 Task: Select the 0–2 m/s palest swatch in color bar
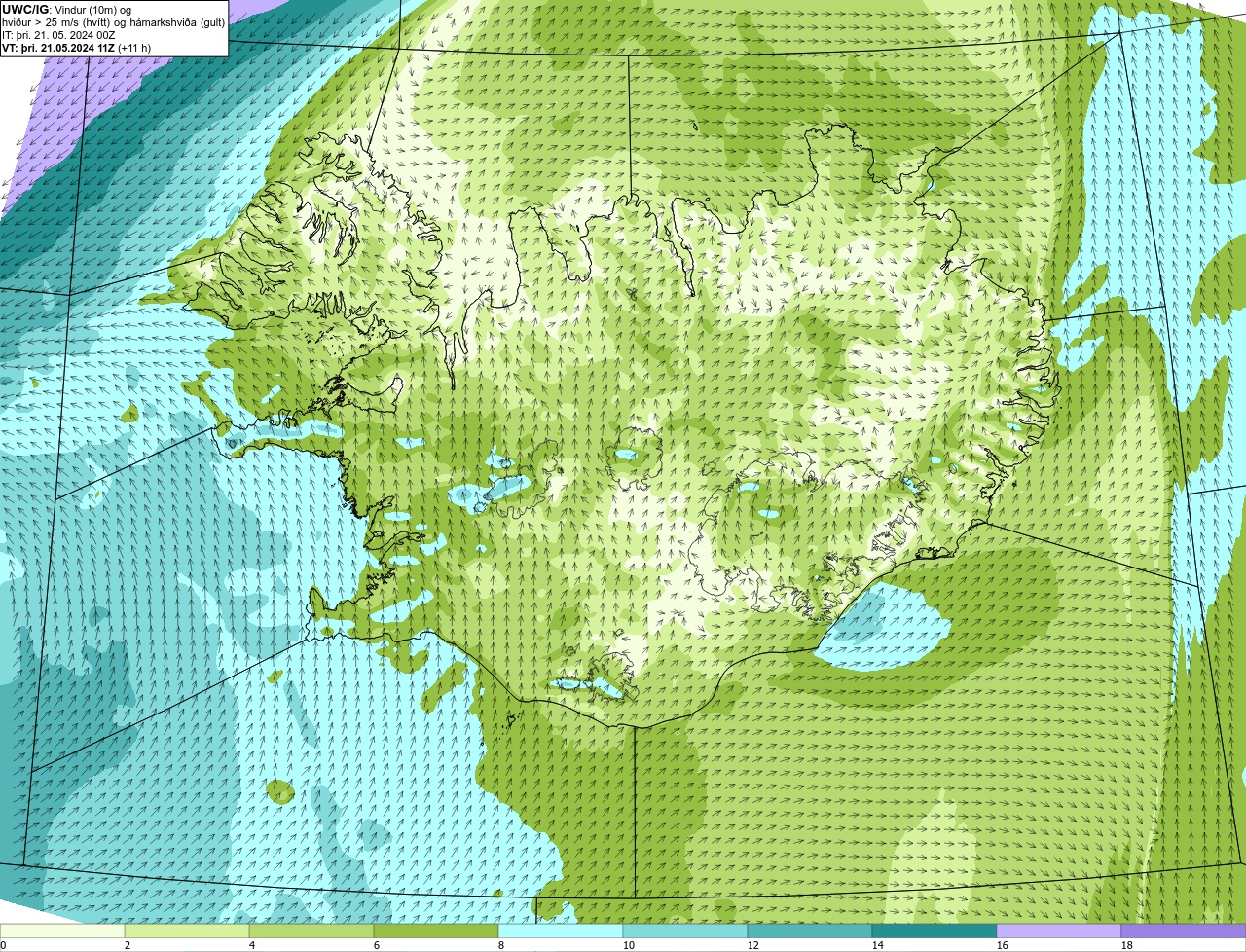click(62, 932)
